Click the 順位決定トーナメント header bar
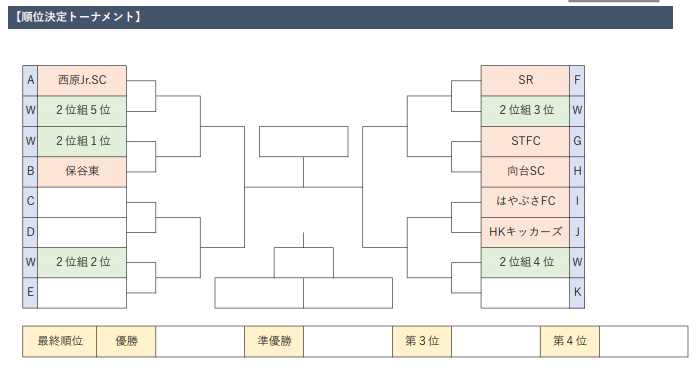Screen dimensions: 696x368 [340, 17]
